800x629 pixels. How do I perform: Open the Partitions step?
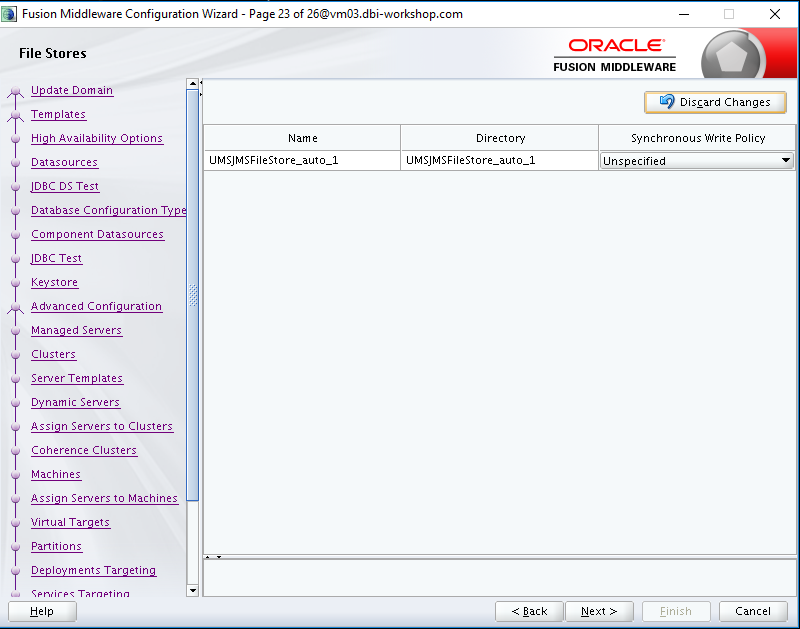point(57,546)
